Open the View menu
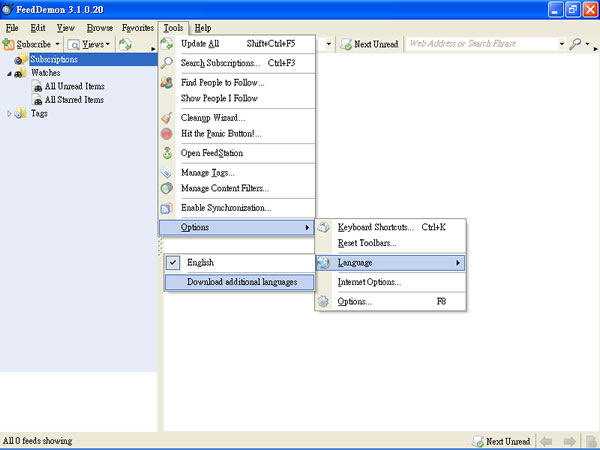This screenshot has width=600, height=450. coord(65,28)
